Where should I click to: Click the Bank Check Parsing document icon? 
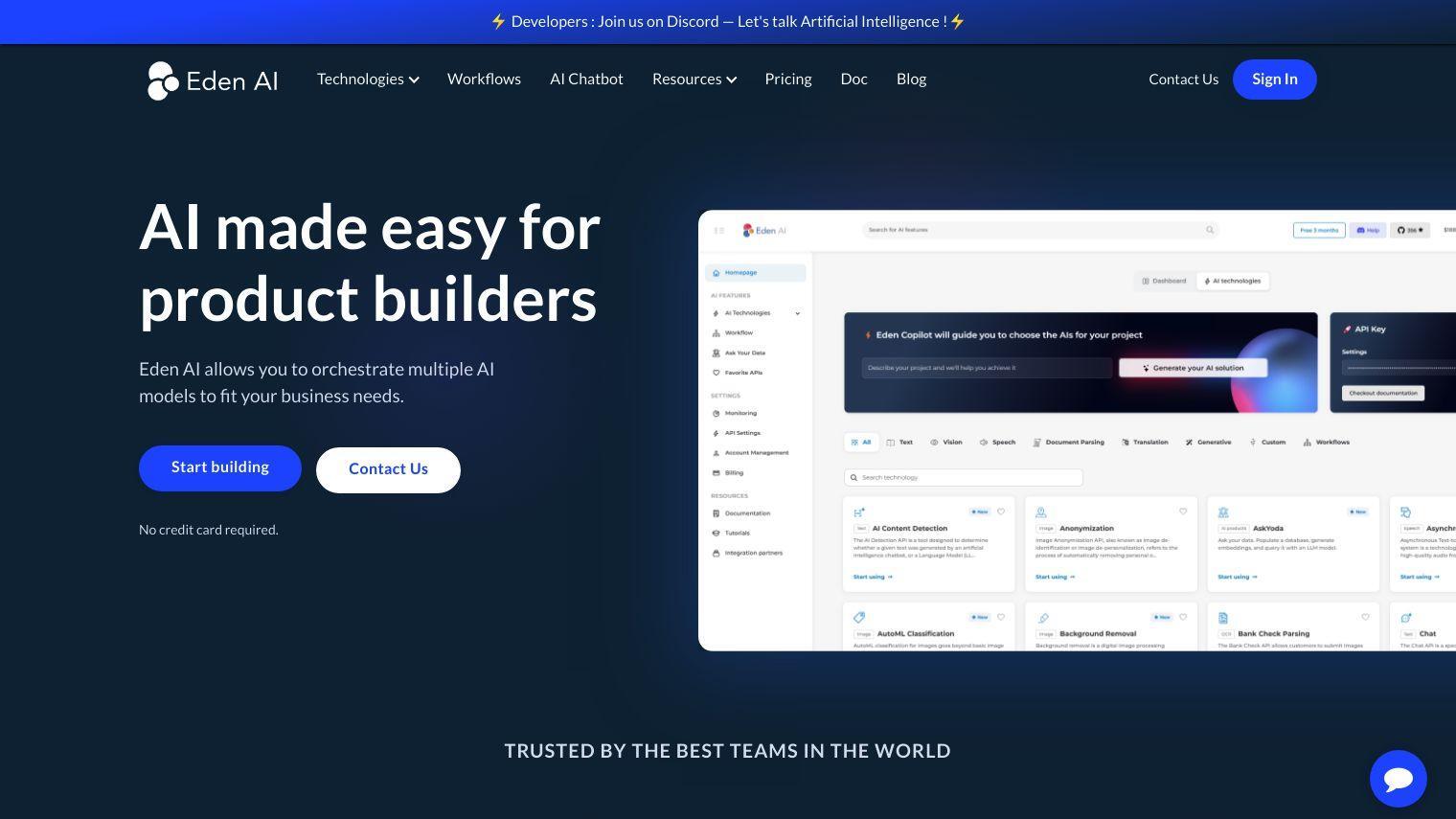coord(1223,618)
